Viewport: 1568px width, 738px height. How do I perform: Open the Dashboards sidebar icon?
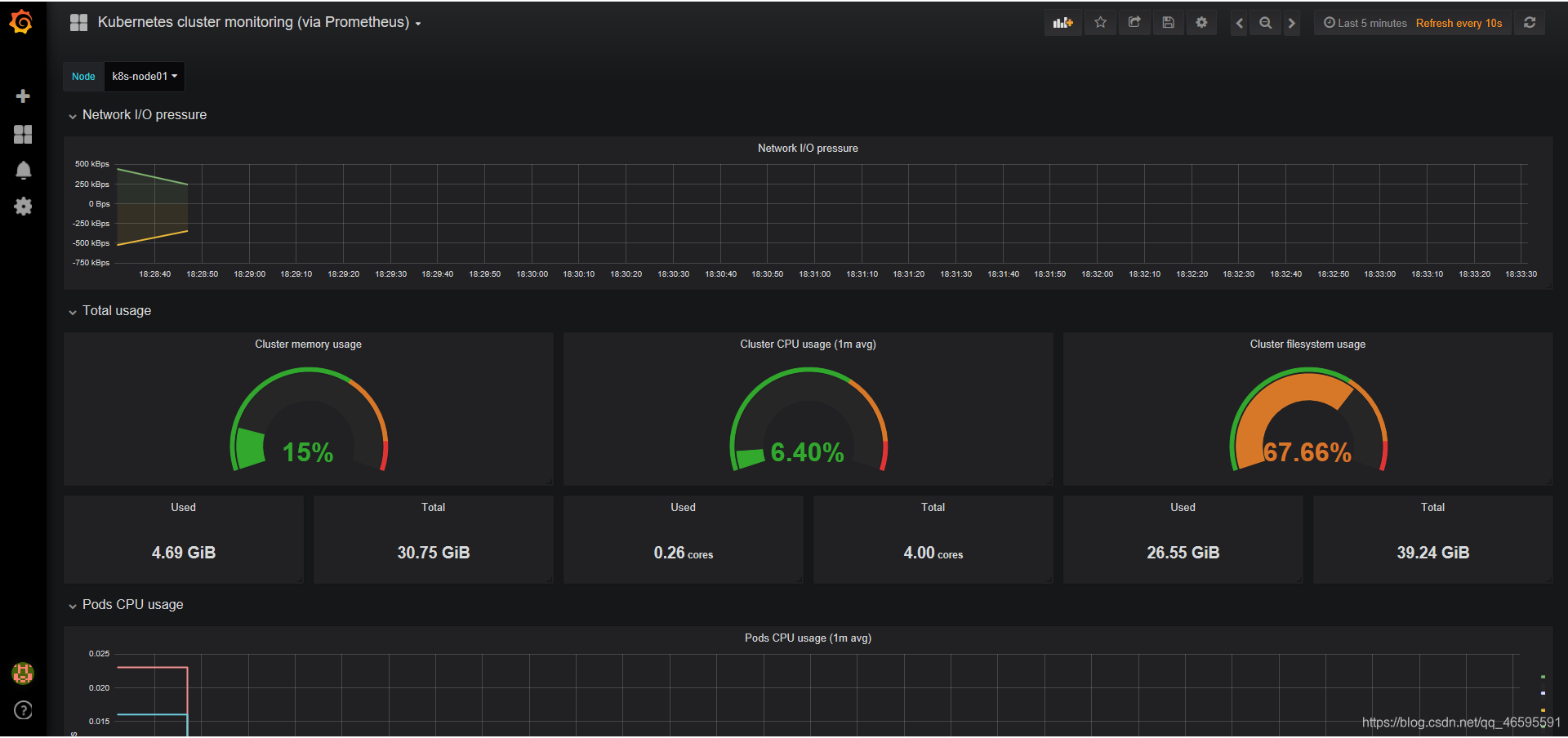click(23, 134)
